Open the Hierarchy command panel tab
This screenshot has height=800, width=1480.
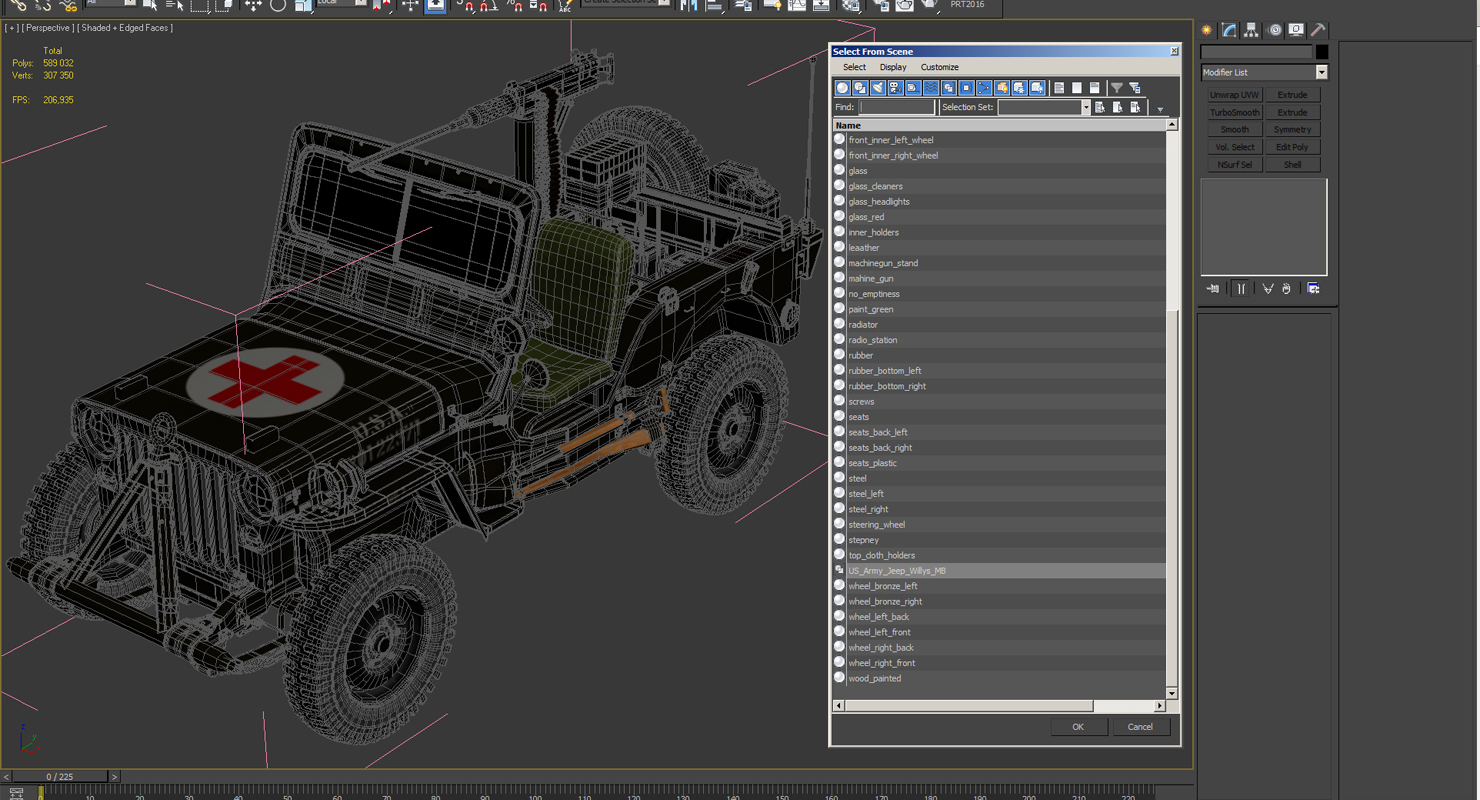pos(1251,30)
